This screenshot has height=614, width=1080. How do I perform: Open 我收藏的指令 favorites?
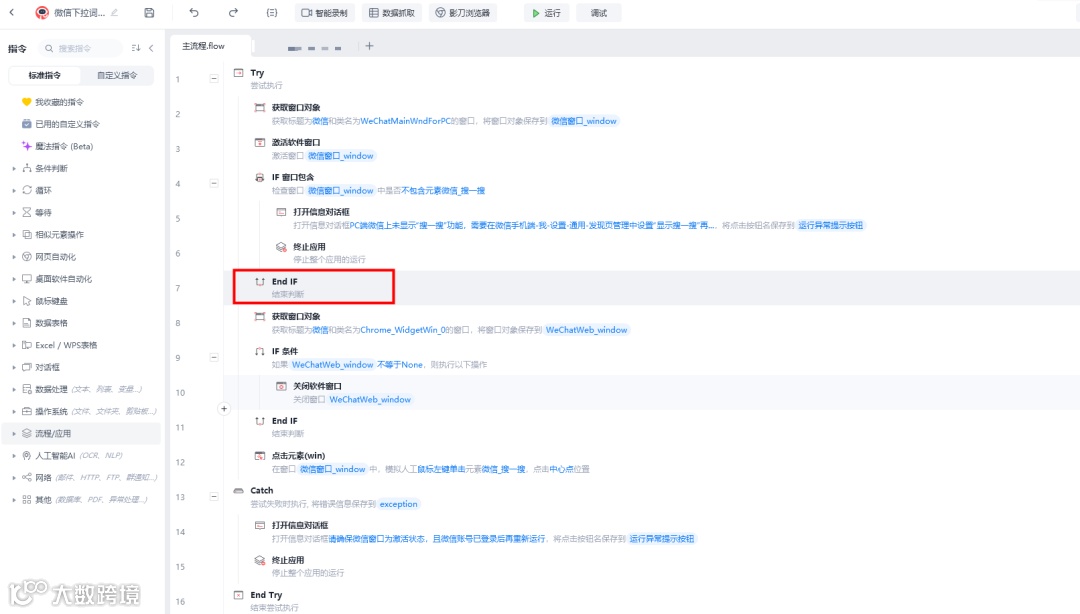click(59, 102)
